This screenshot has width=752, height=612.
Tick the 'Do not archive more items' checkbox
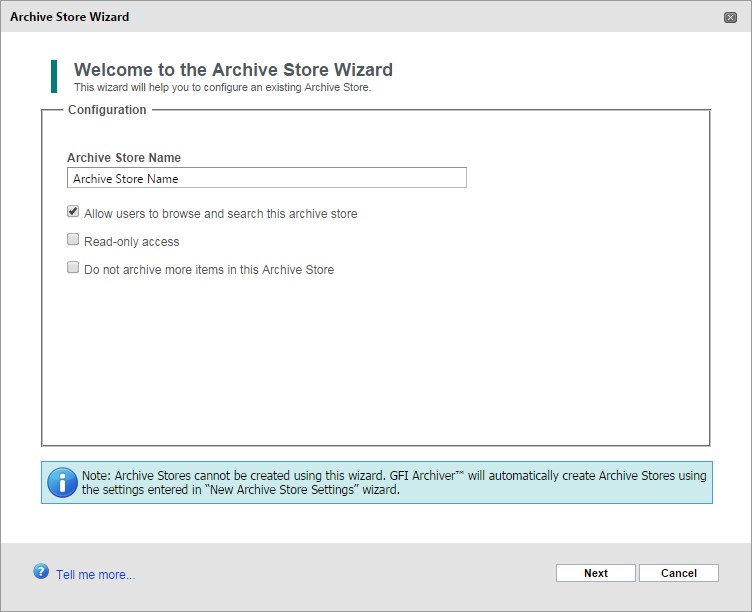click(x=73, y=267)
